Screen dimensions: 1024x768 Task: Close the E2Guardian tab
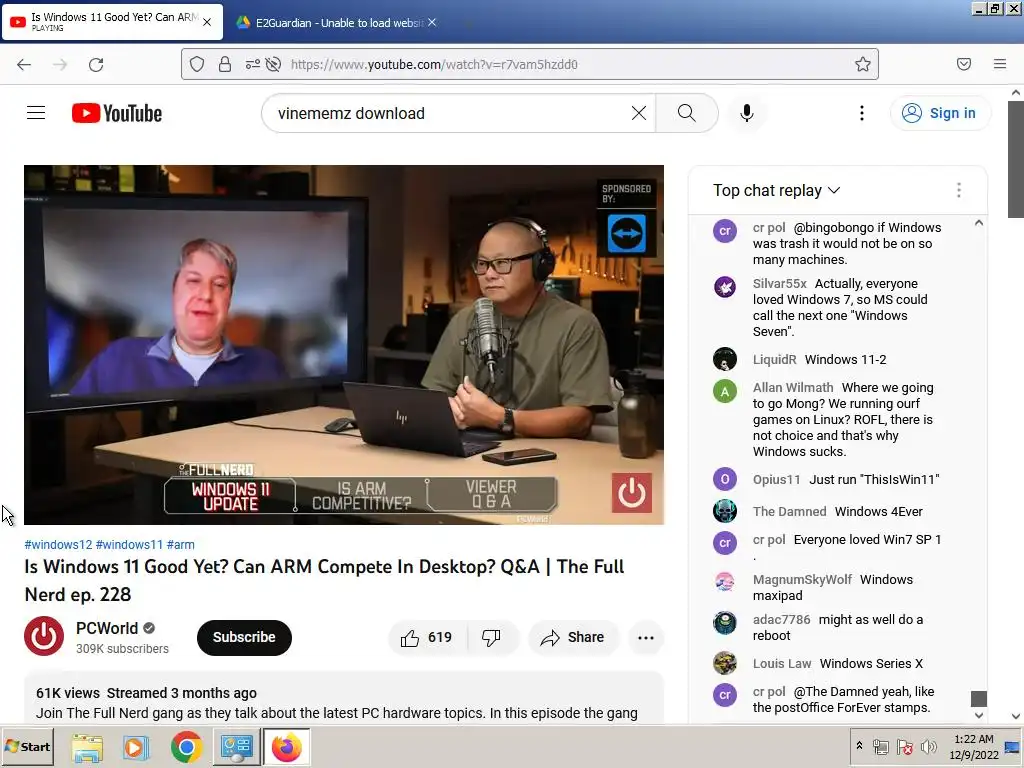click(432, 22)
